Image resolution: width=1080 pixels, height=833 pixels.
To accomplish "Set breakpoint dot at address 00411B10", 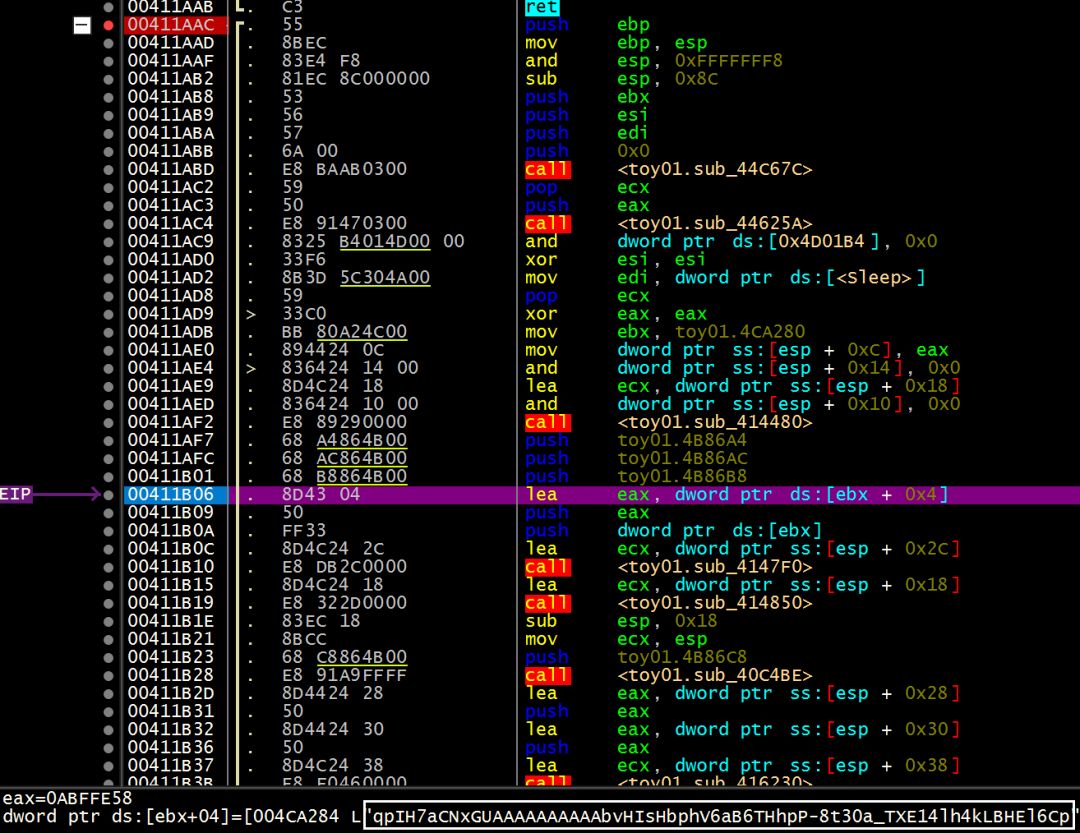I will pos(108,567).
